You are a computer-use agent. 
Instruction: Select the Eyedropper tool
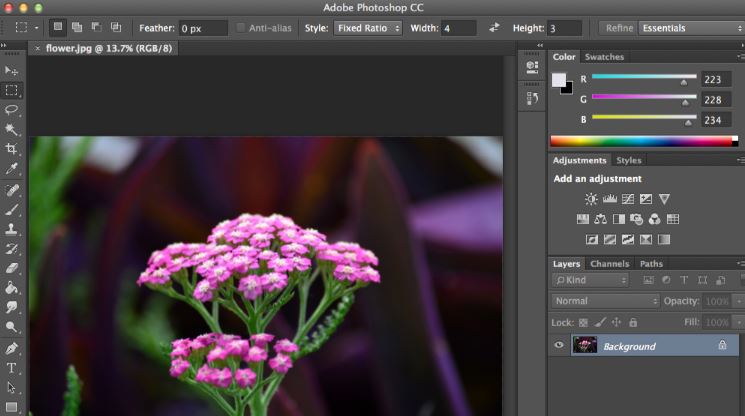(11, 169)
